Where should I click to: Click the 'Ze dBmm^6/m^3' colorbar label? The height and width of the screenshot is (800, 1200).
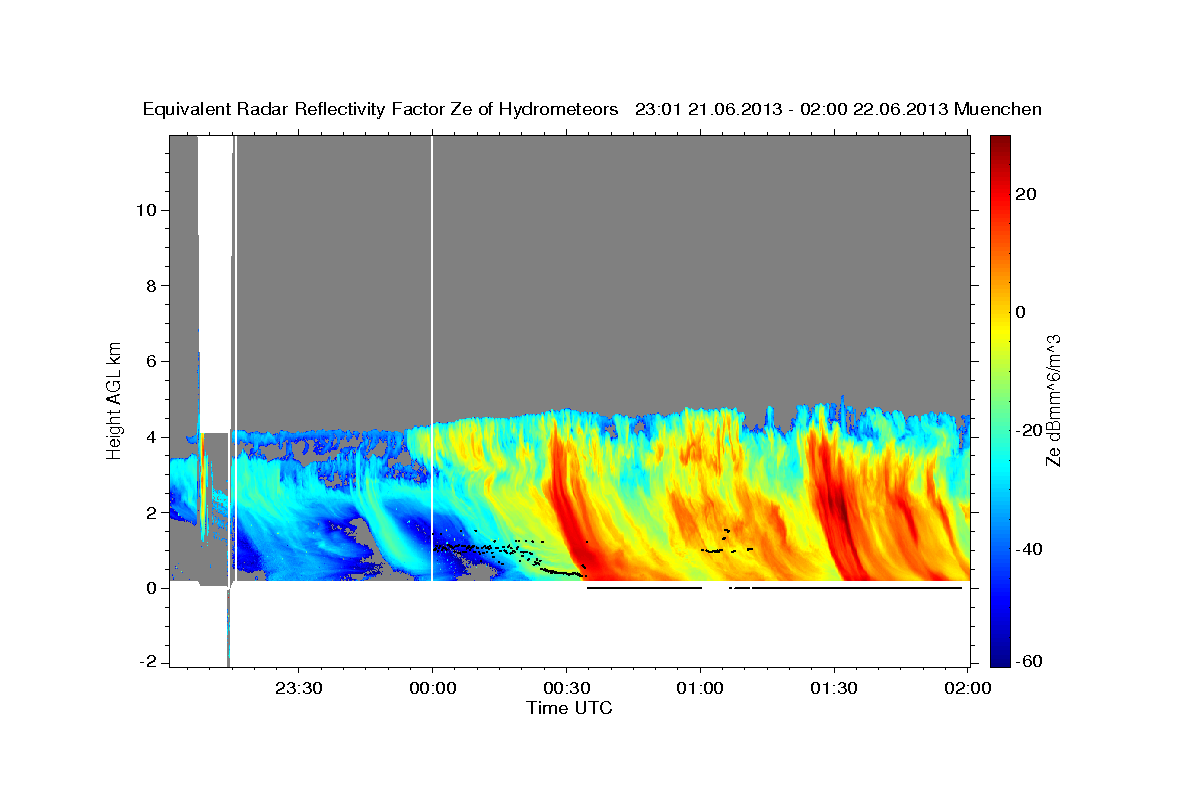click(x=1052, y=400)
